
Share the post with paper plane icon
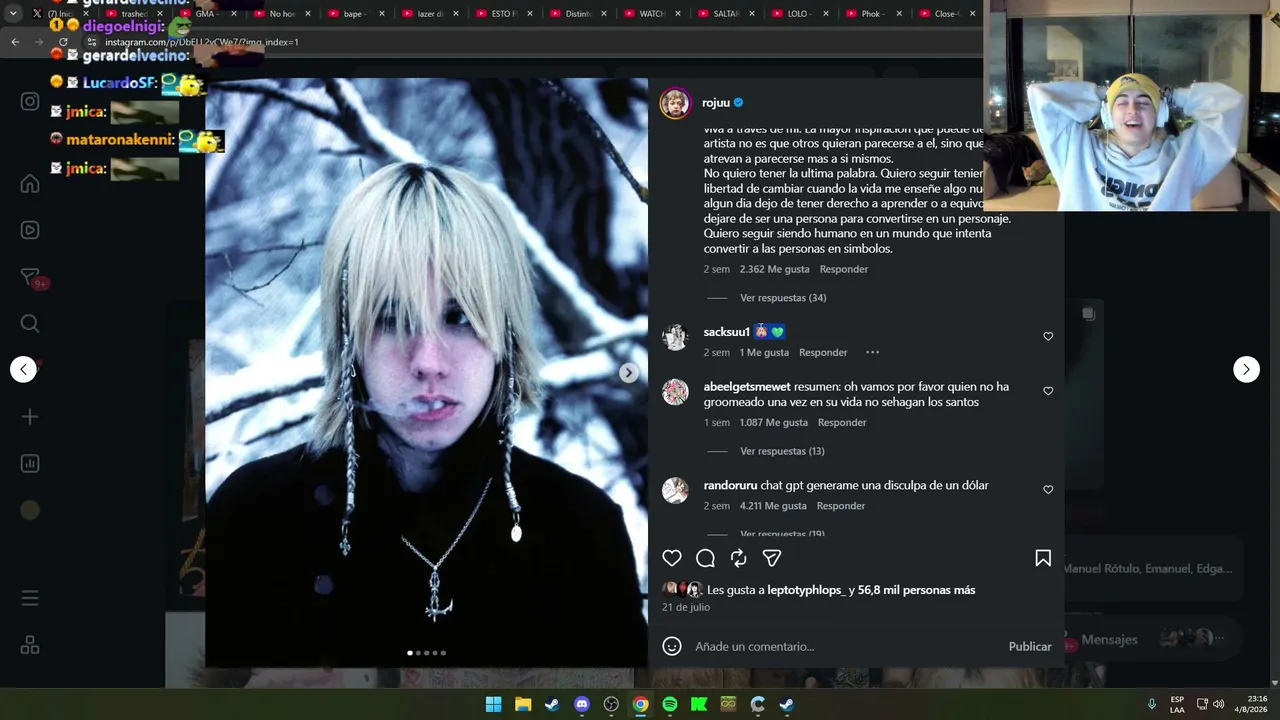click(772, 558)
